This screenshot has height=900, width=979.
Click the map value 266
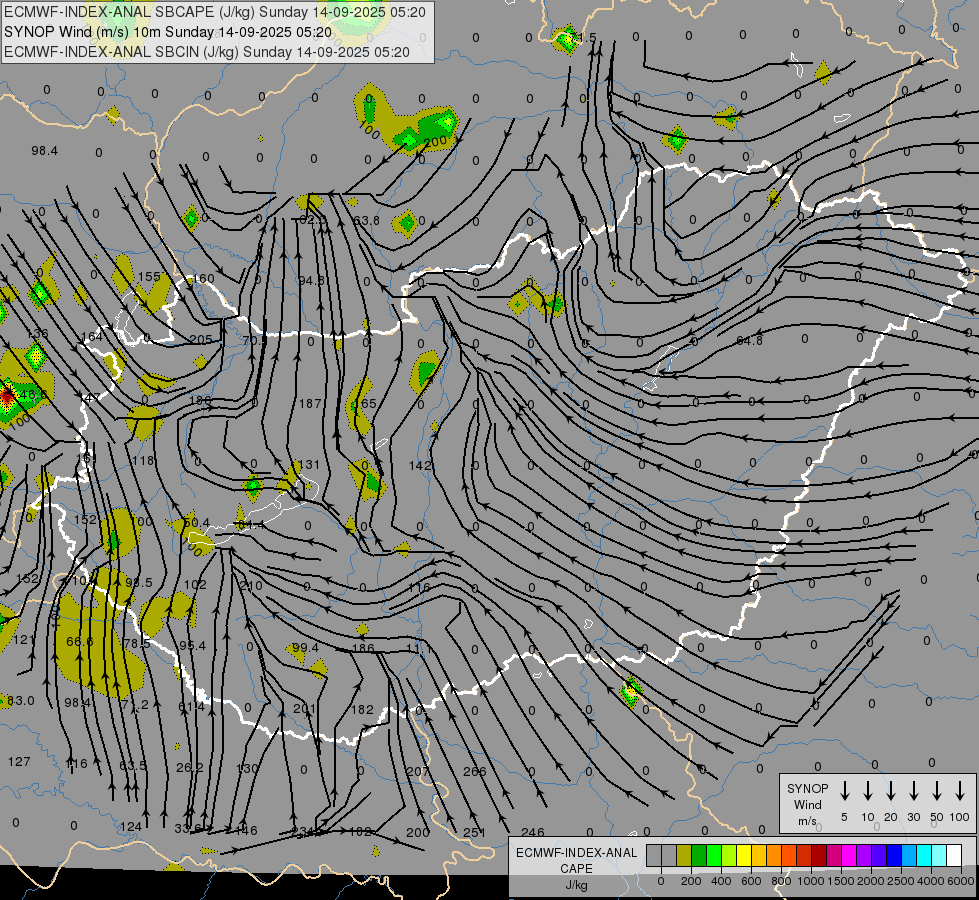475,771
